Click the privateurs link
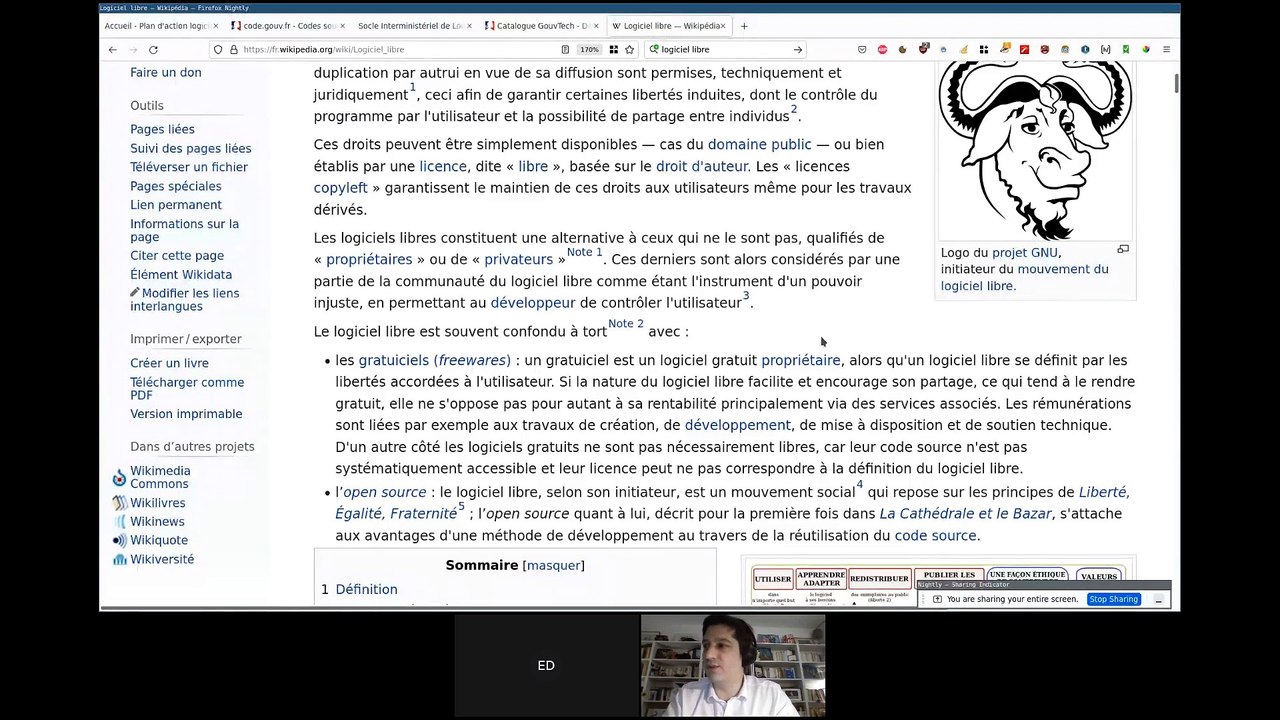Screen dimensions: 1280x720 (x=518, y=259)
